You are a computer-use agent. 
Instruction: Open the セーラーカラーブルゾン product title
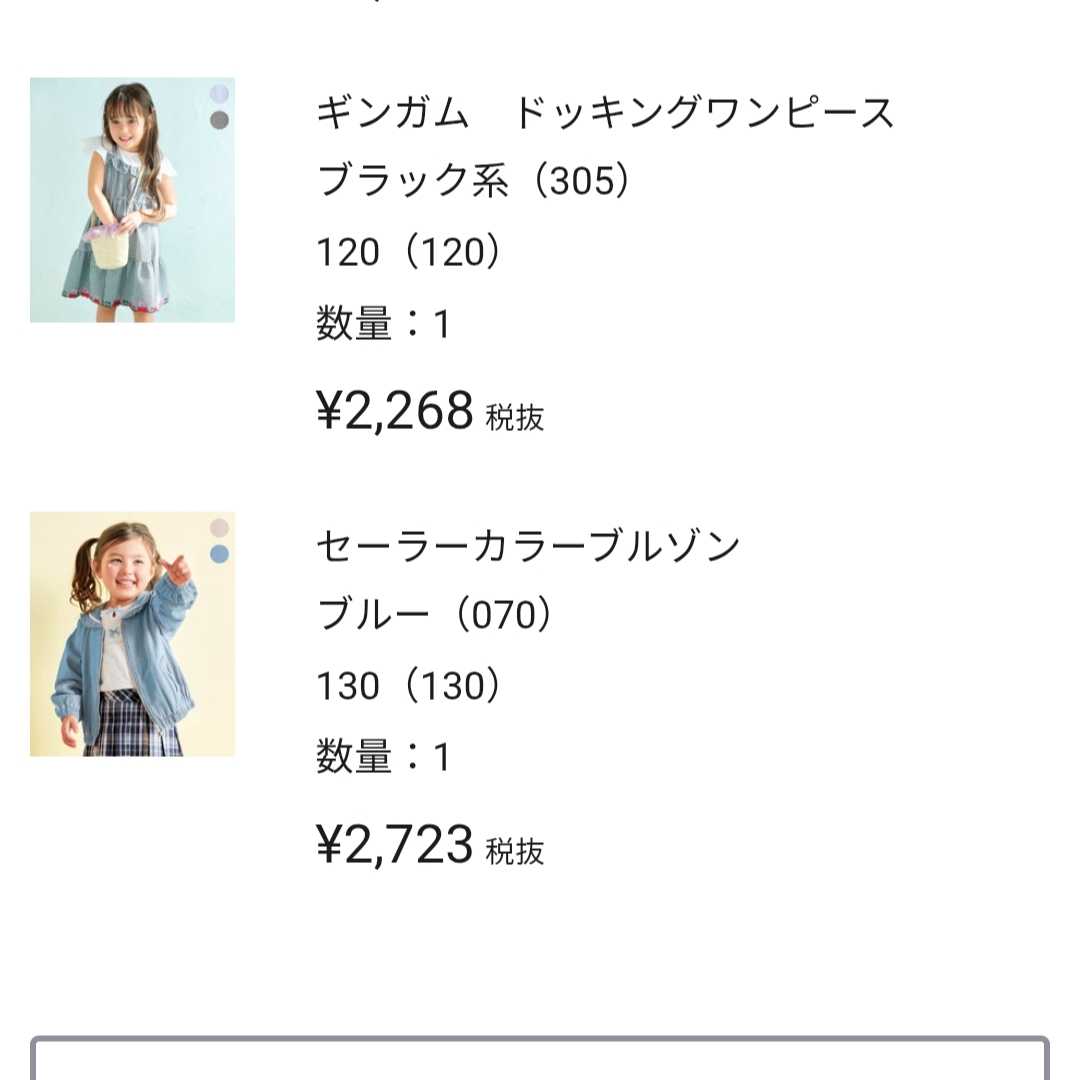click(528, 546)
